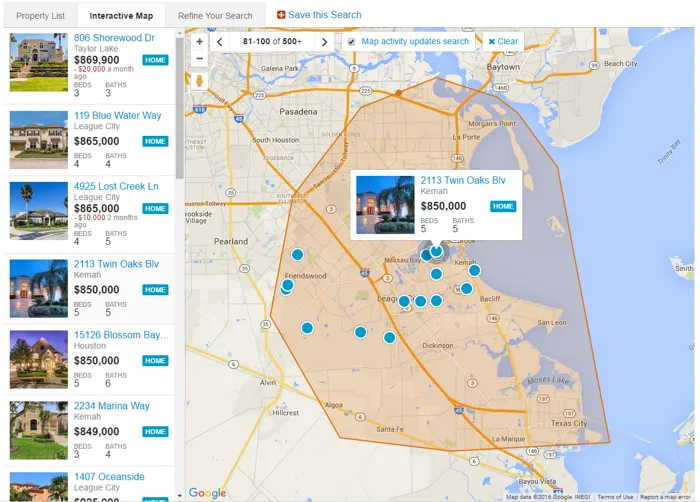Open 2113 Twin Oaks Blv in the list
This screenshot has width=700, height=502.
tap(116, 264)
